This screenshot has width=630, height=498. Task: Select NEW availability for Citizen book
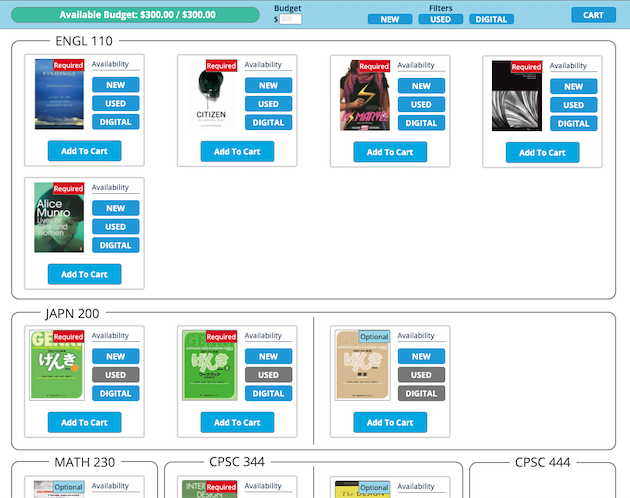tap(268, 85)
